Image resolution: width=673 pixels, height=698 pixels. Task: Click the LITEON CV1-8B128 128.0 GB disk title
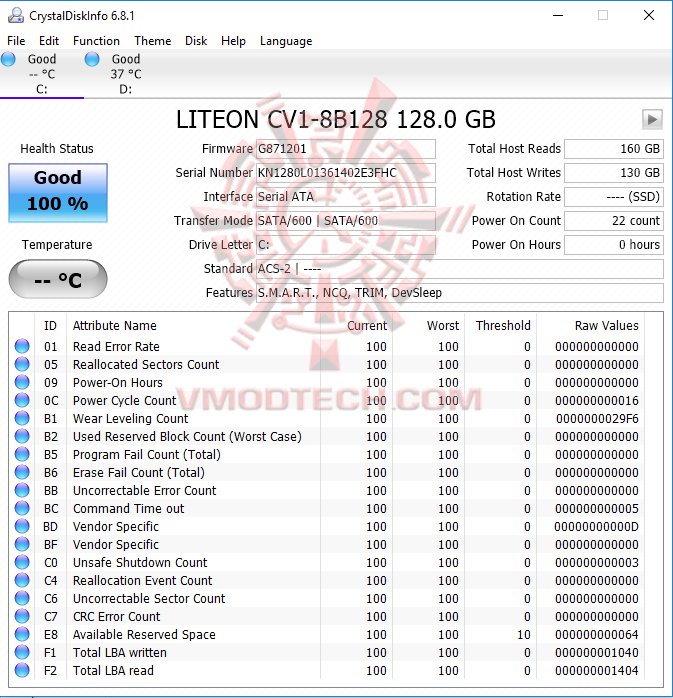click(x=336, y=120)
